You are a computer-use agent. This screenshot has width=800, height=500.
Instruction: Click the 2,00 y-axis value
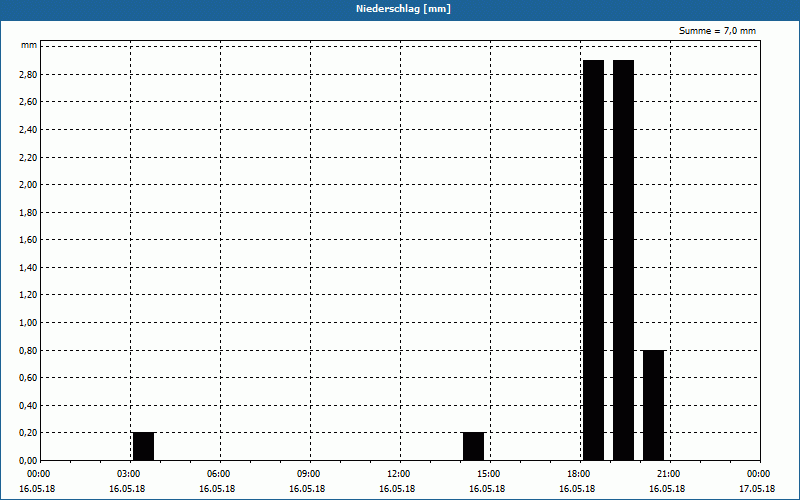point(28,185)
